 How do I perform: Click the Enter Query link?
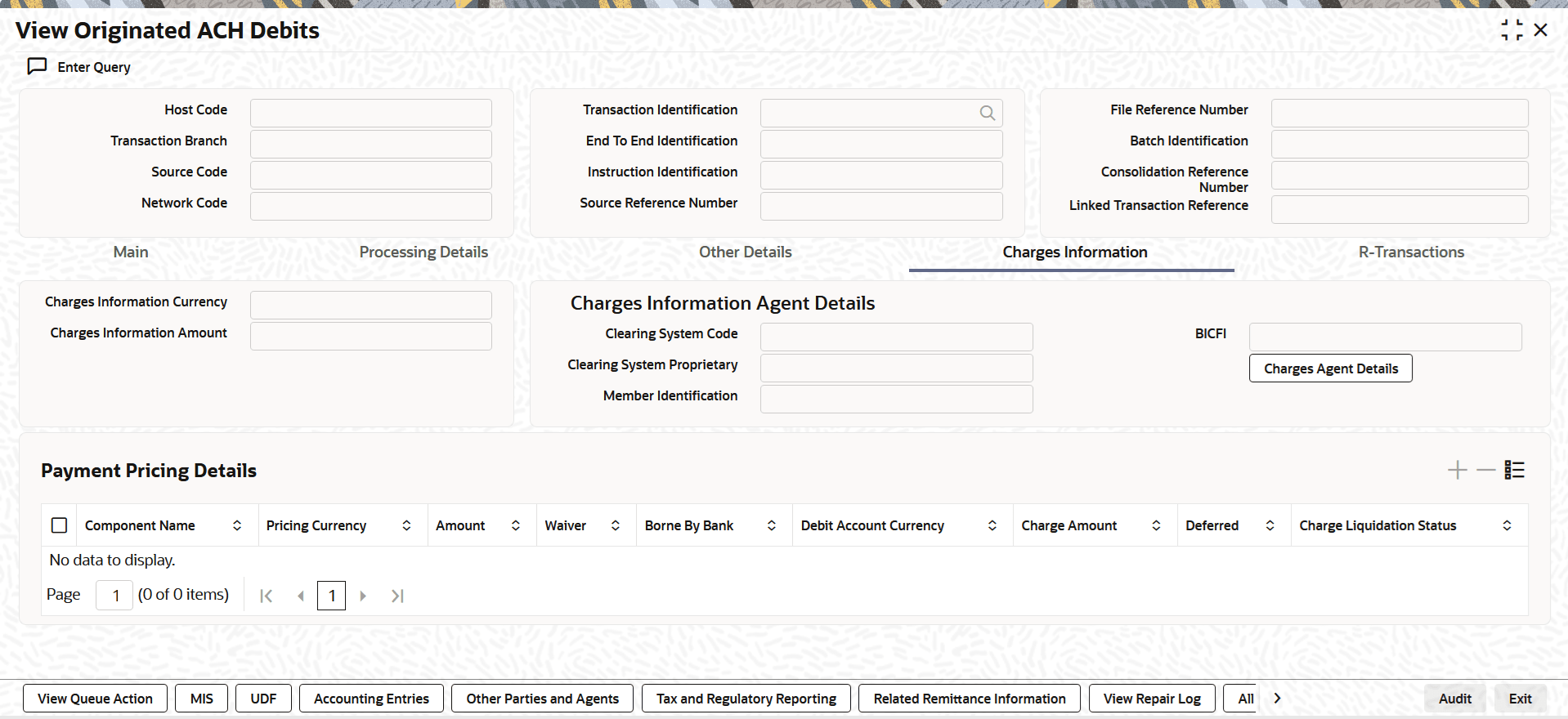pos(94,67)
